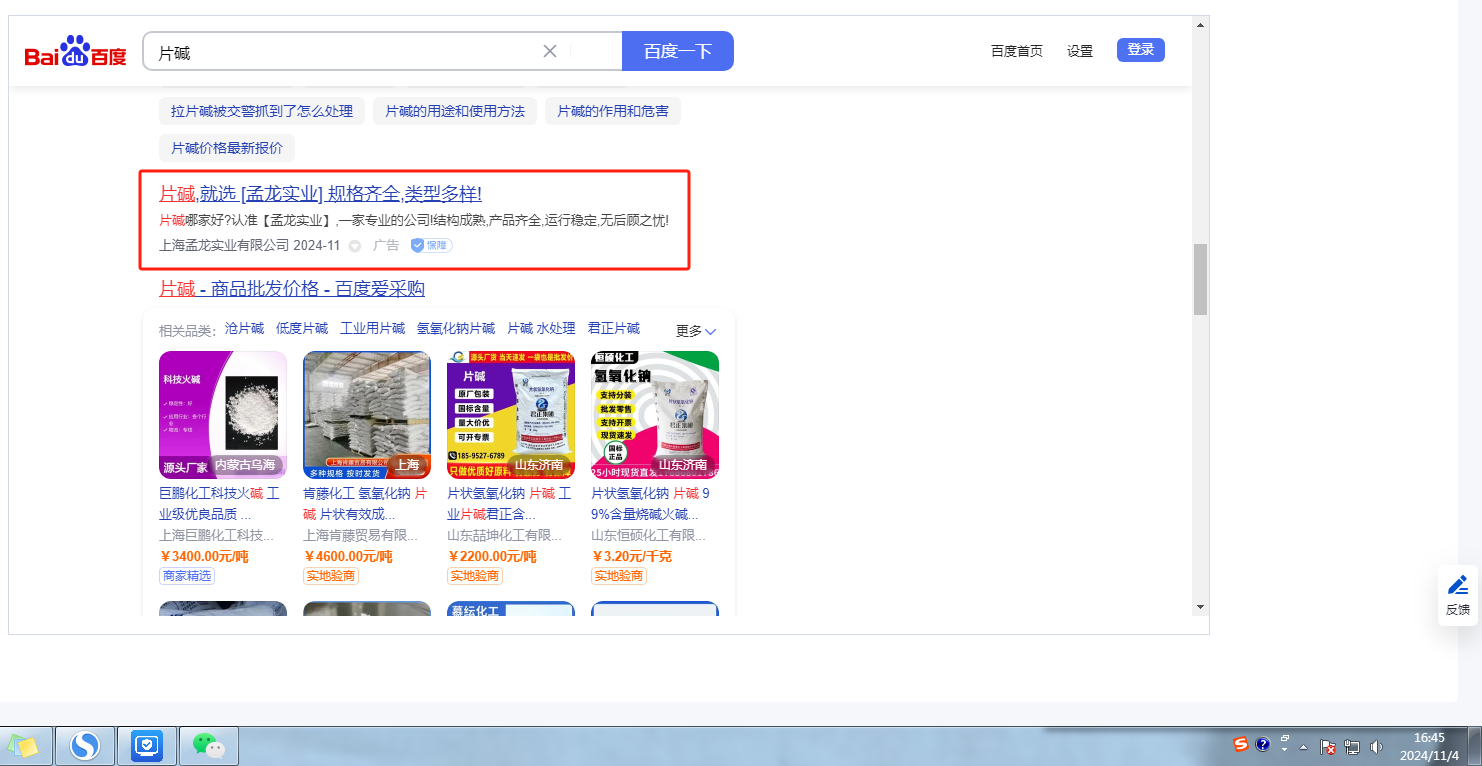Viewport: 1482px width, 766px height.
Task: Click 实地验商 badge under ¥4600.00
Action: 331,576
